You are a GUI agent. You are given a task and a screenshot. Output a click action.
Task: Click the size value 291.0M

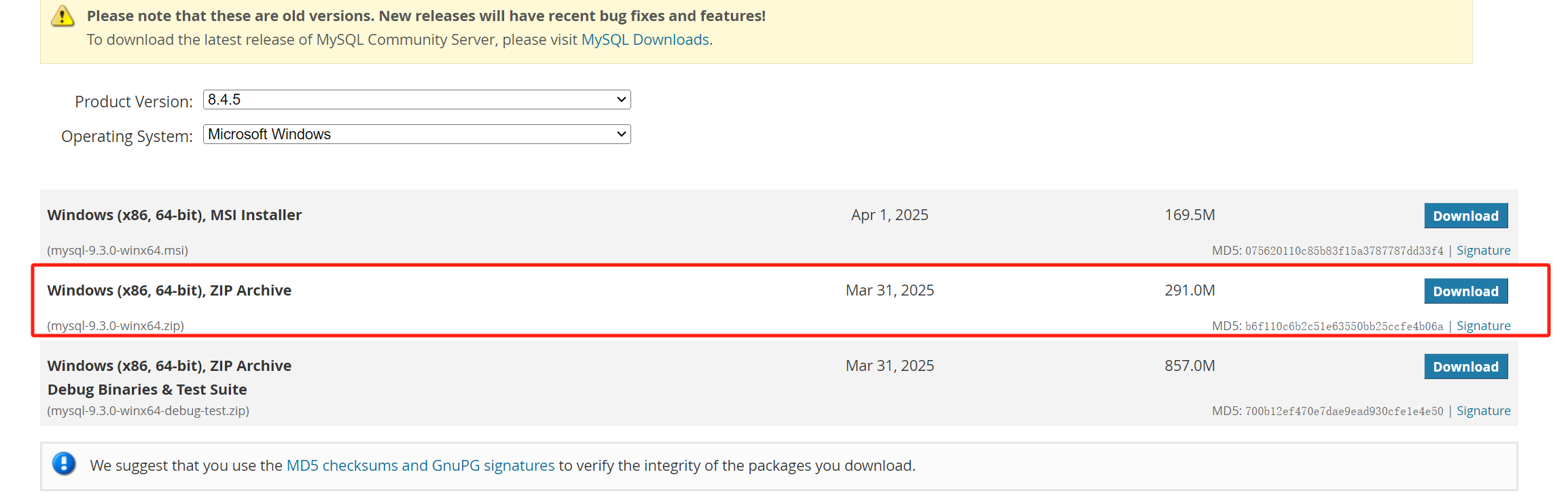pos(1190,290)
